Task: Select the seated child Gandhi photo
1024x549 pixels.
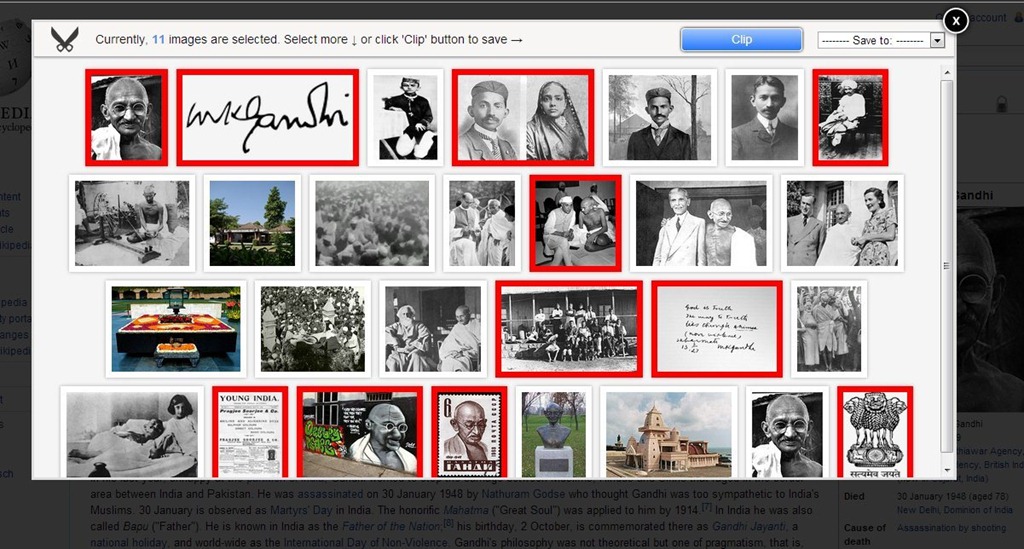Action: pyautogui.click(x=405, y=118)
